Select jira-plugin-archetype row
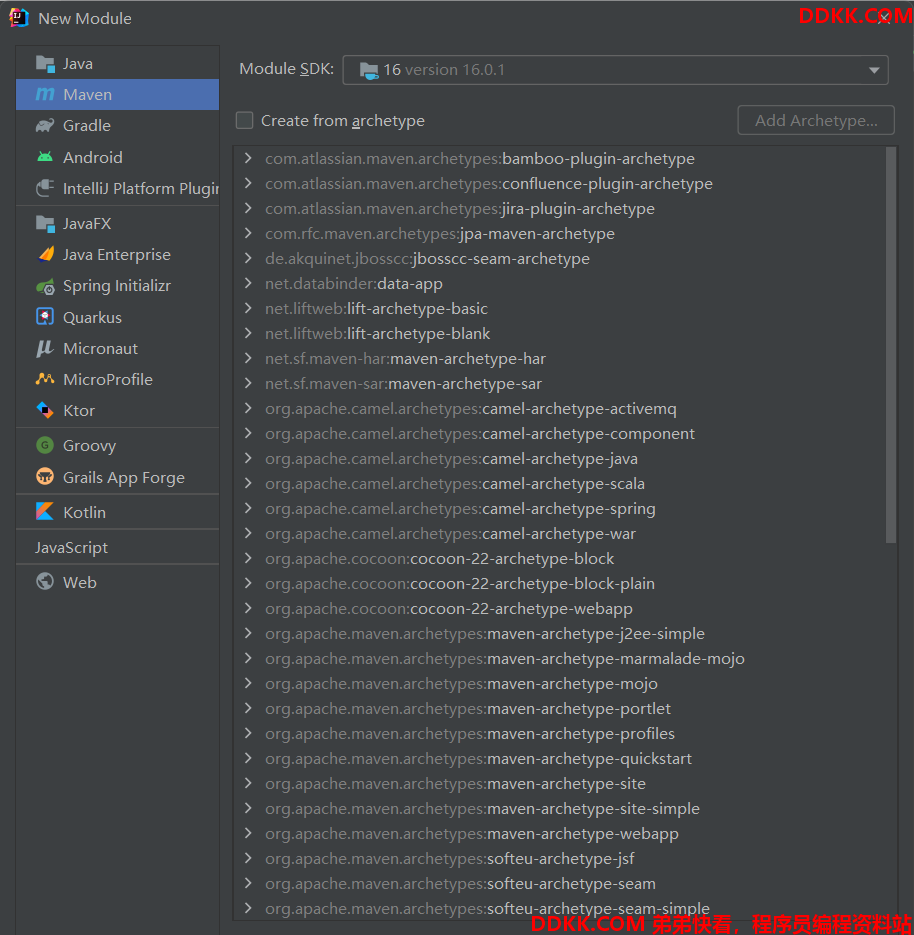This screenshot has height=935, width=914. tap(559, 209)
